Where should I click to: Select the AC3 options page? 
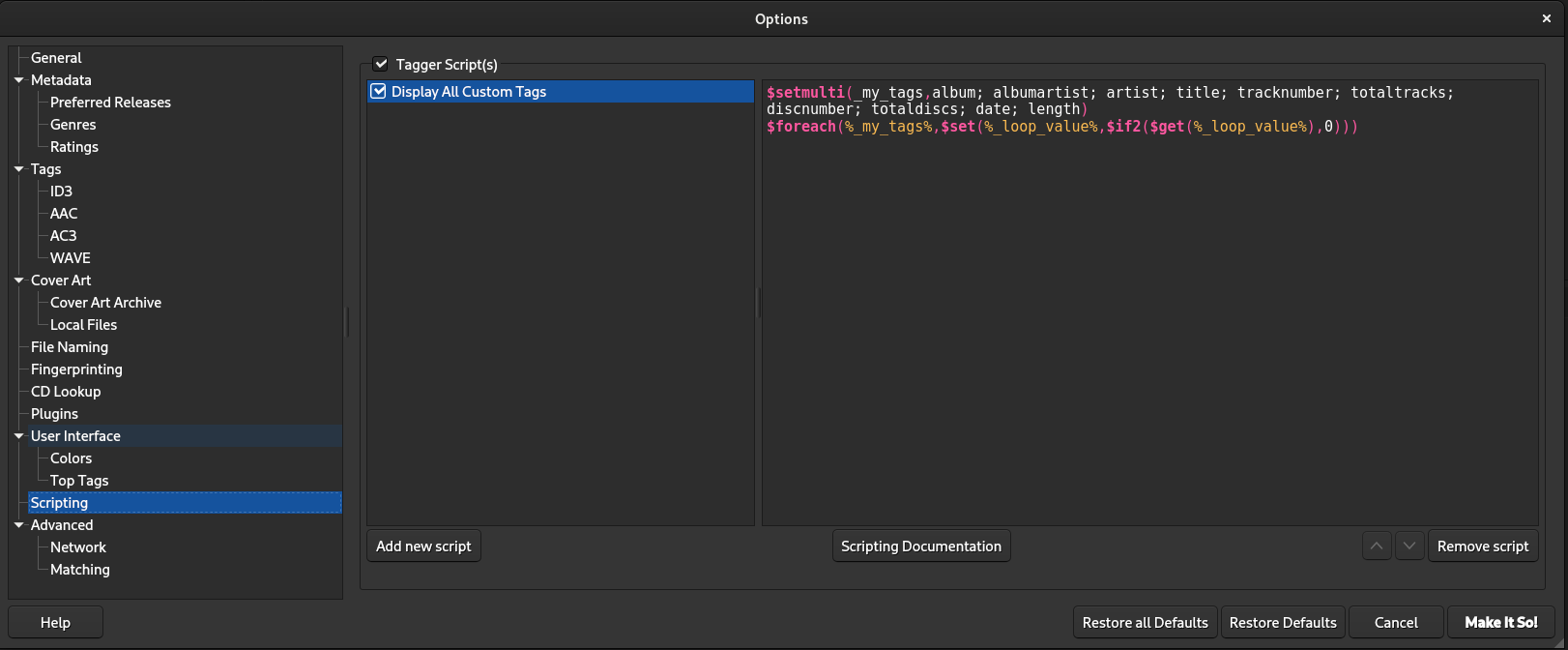click(x=63, y=236)
